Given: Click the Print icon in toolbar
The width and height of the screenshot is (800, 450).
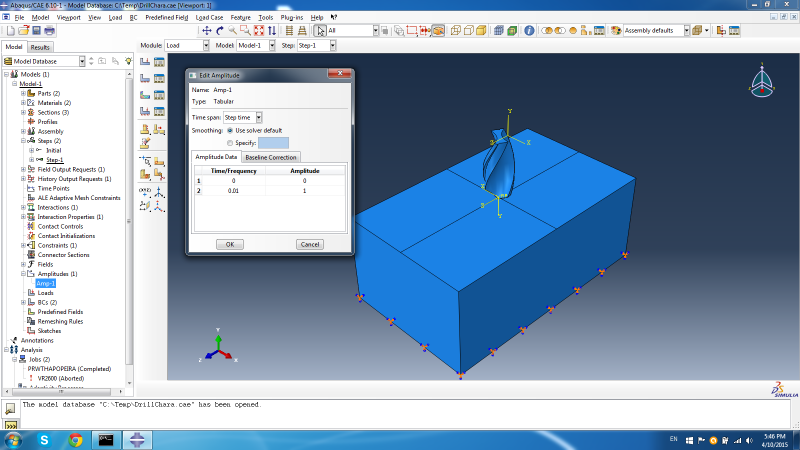Looking at the screenshot, I should (49, 31).
